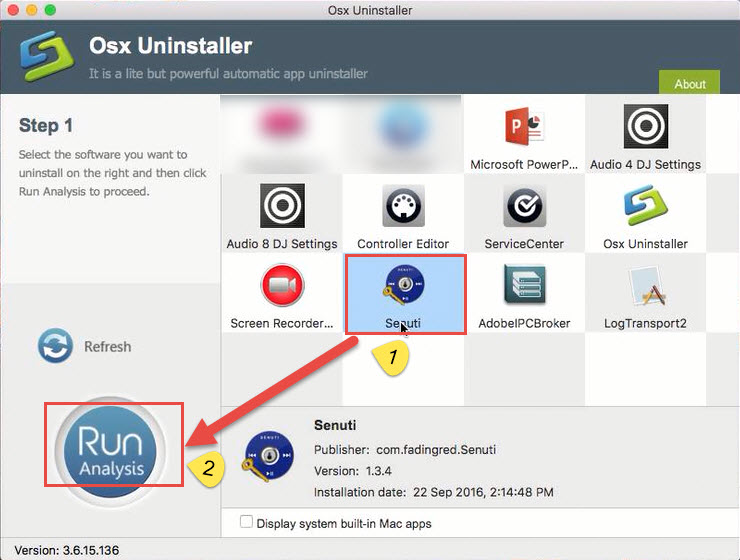Select the LogTransport2 app icon

(x=645, y=289)
